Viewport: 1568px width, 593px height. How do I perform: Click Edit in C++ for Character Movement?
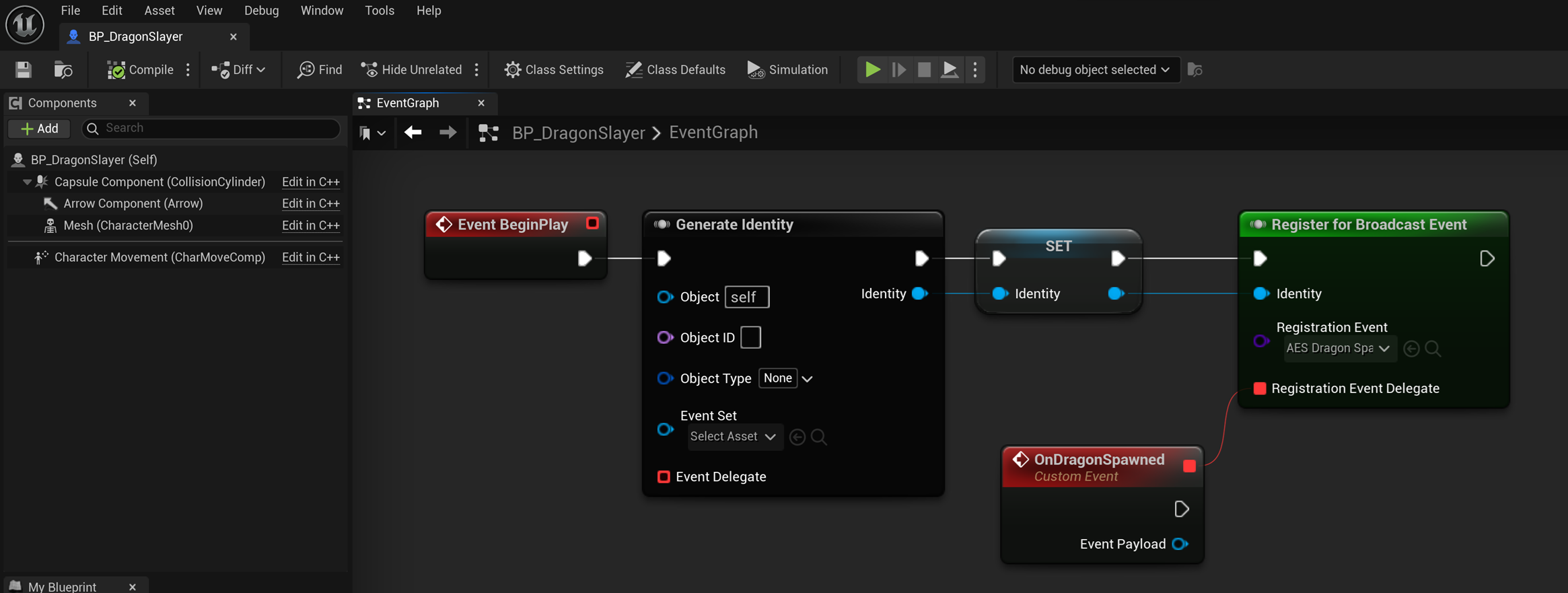pyautogui.click(x=310, y=257)
